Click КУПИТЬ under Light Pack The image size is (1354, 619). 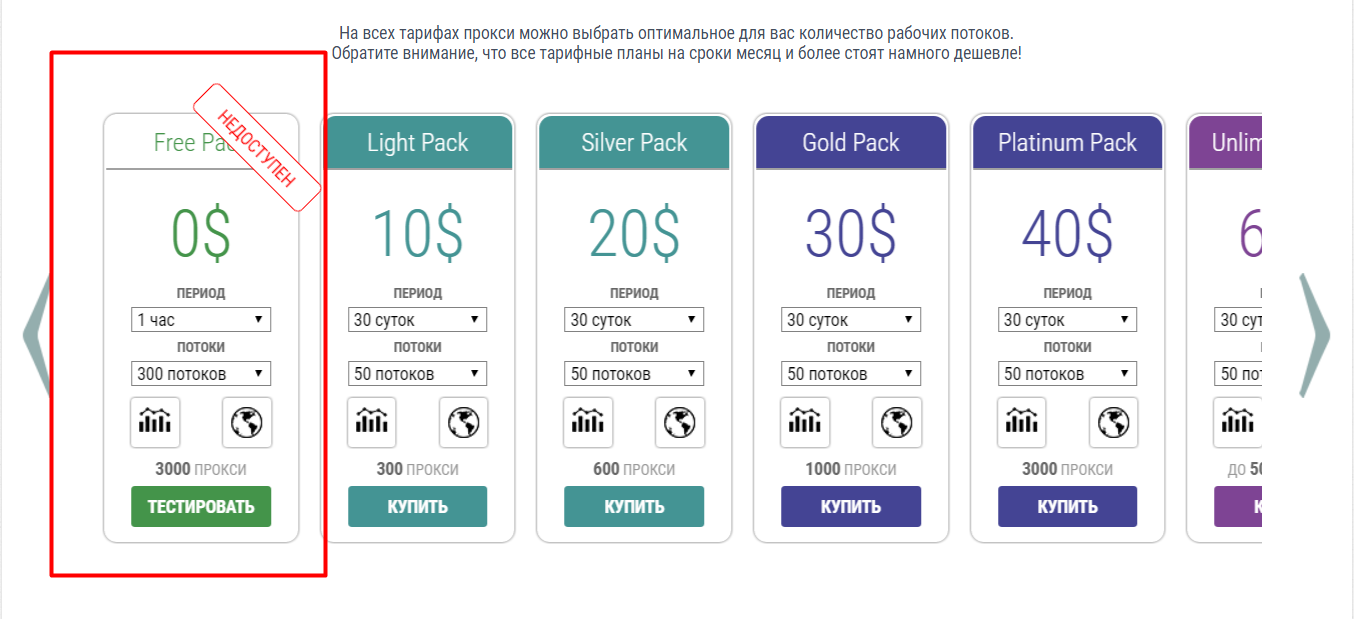tap(417, 507)
